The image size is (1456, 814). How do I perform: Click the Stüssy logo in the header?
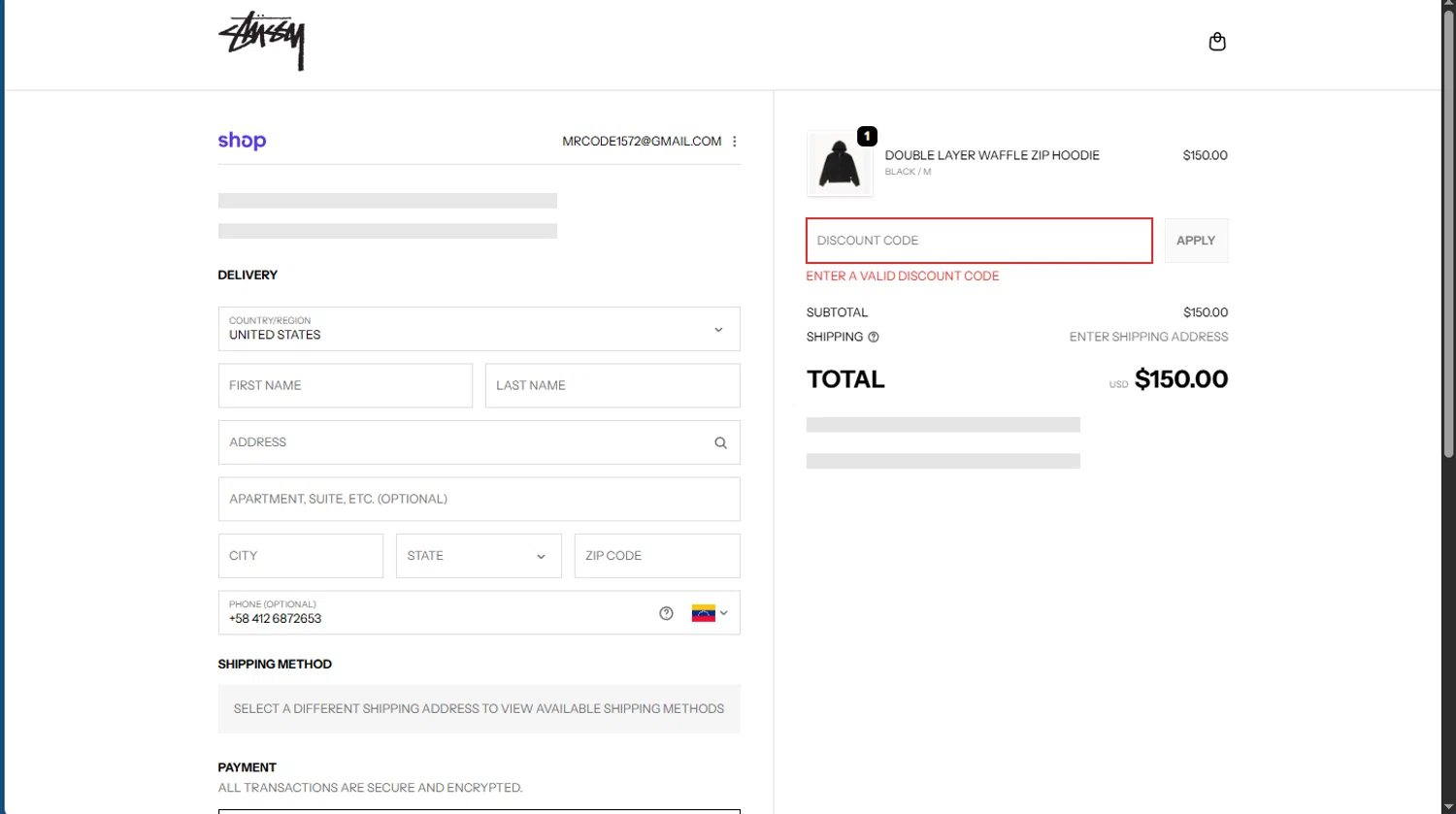point(262,41)
